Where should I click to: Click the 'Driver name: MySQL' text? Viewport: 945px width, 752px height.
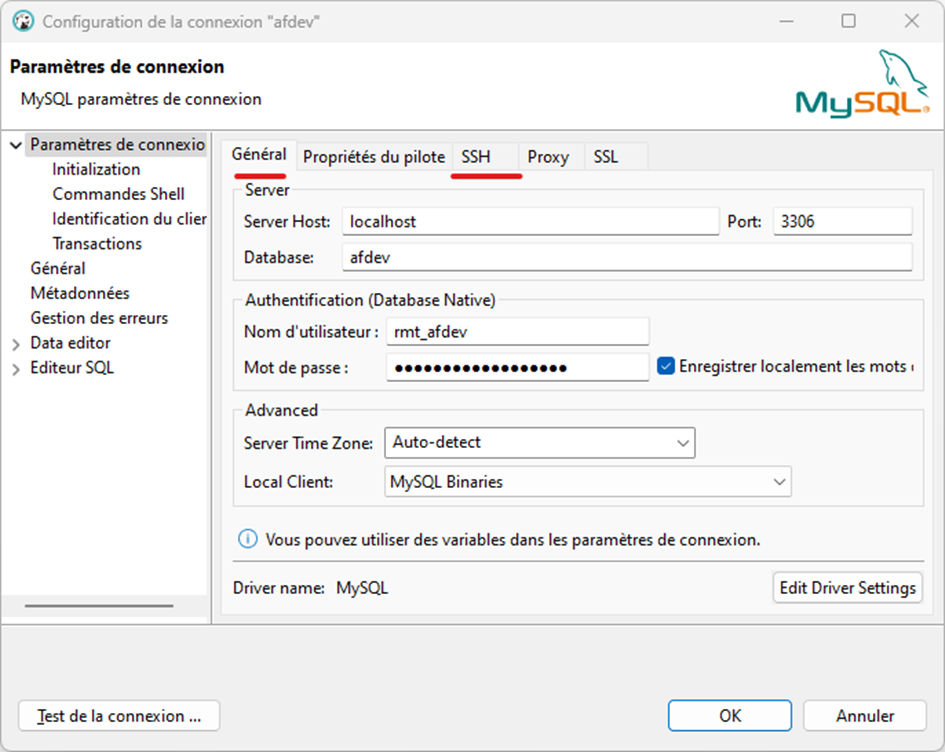tap(310, 588)
